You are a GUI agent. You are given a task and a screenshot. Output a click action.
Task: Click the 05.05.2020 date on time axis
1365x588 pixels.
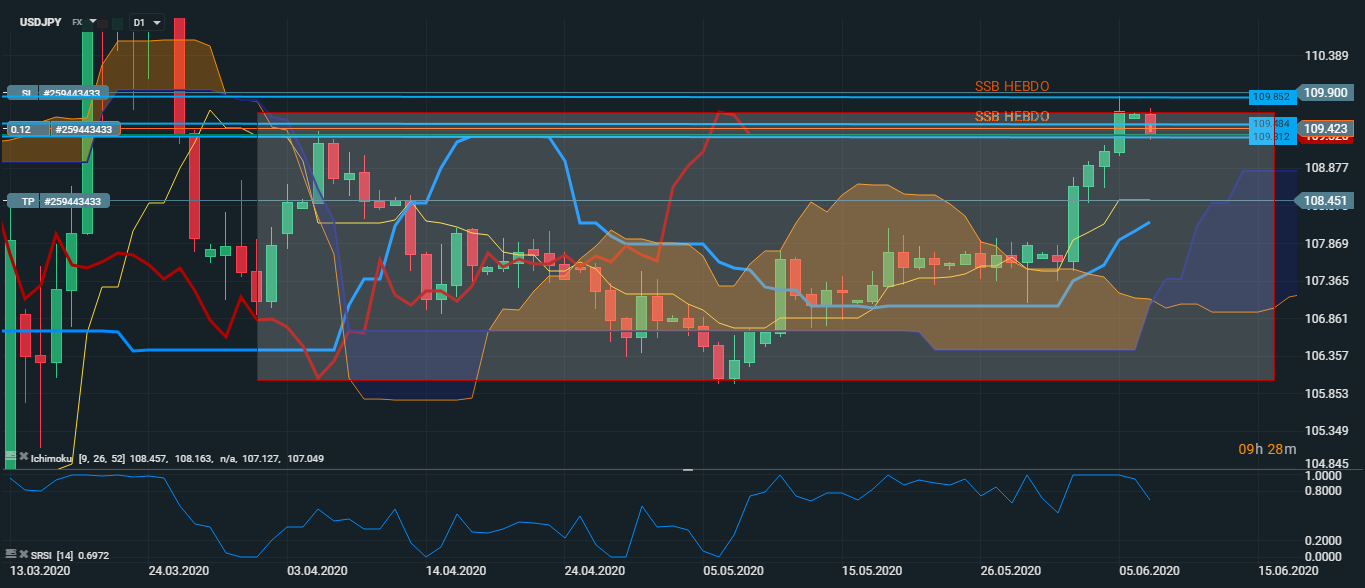point(733,570)
